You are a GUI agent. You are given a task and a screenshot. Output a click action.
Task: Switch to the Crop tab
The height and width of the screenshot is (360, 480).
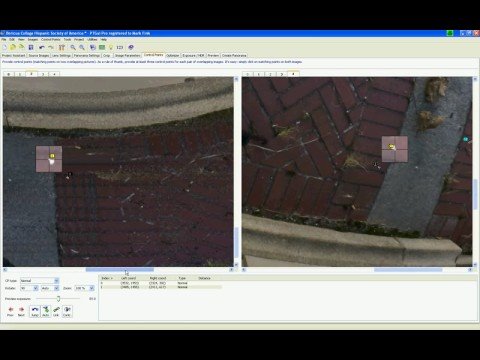pos(106,55)
